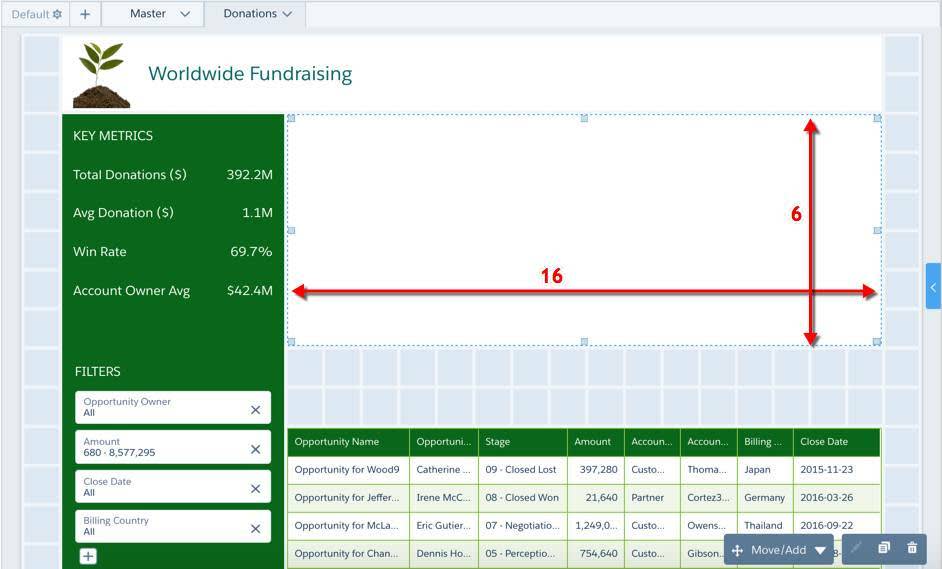
Task: Click the Irene McC... owner cell
Action: click(x=444, y=497)
